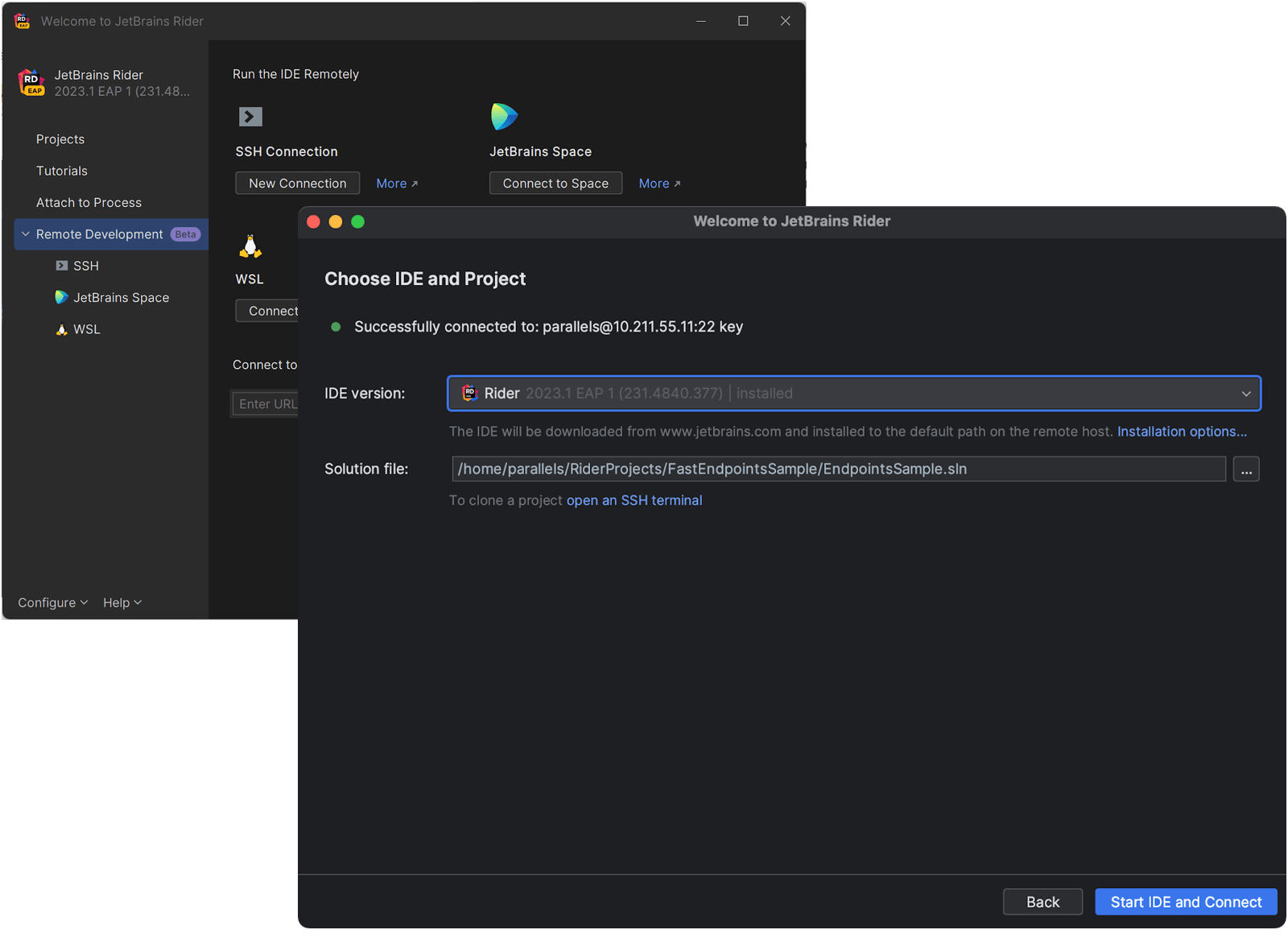1288x934 pixels.
Task: Select JetBrains Space in the sidebar tree
Action: click(121, 298)
